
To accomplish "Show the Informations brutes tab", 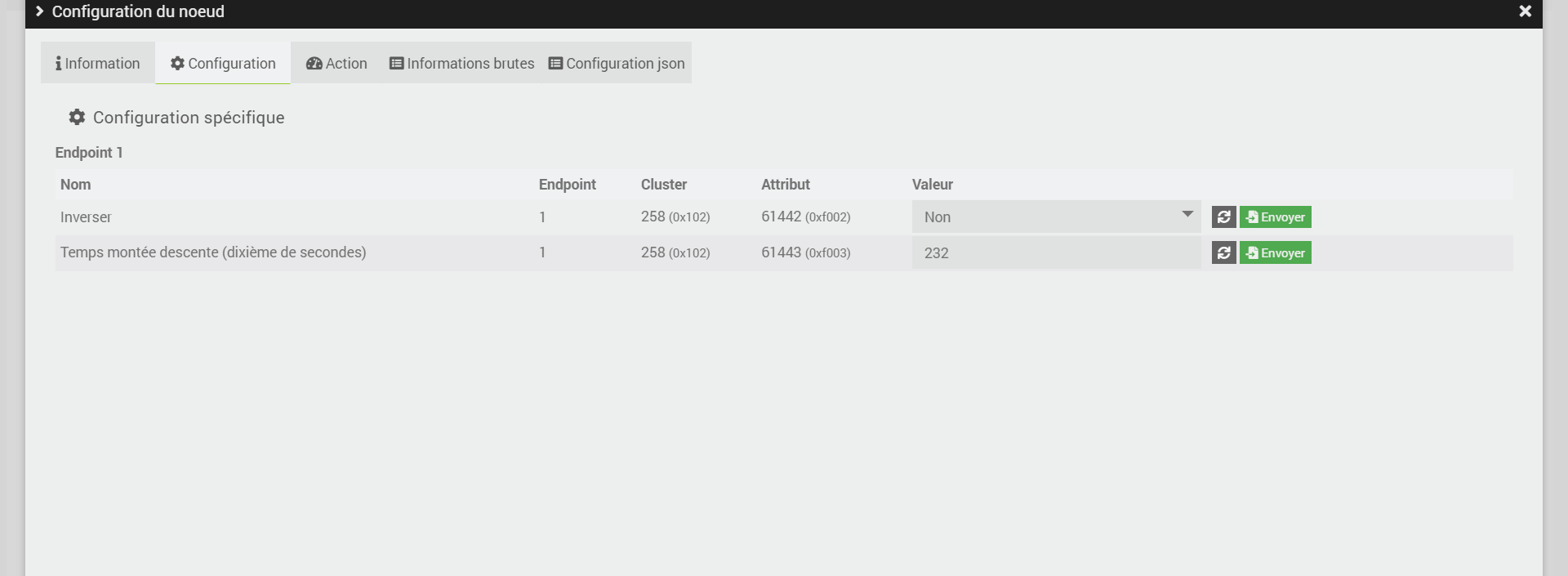I will [461, 64].
